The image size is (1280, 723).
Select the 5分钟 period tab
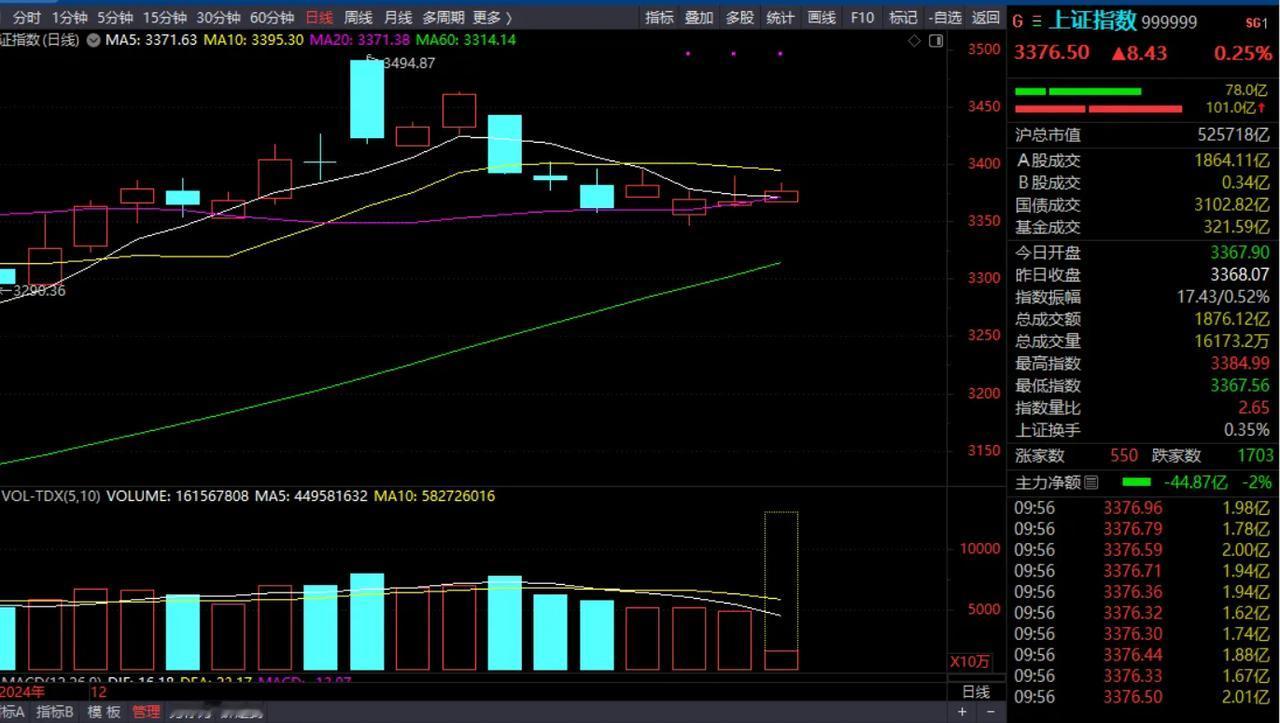coord(115,17)
